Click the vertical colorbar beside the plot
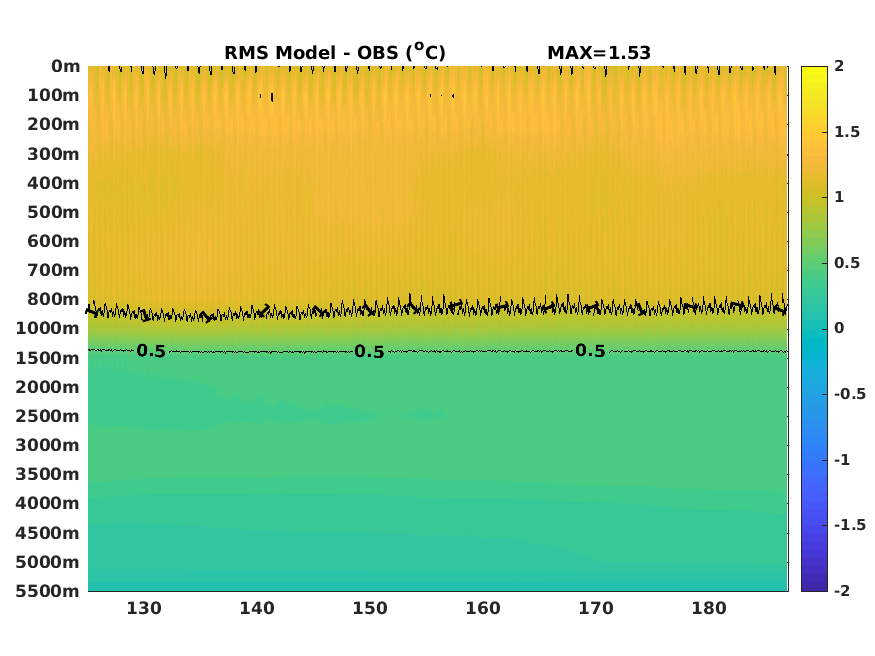Screen dimensions: 875x656 [814, 329]
